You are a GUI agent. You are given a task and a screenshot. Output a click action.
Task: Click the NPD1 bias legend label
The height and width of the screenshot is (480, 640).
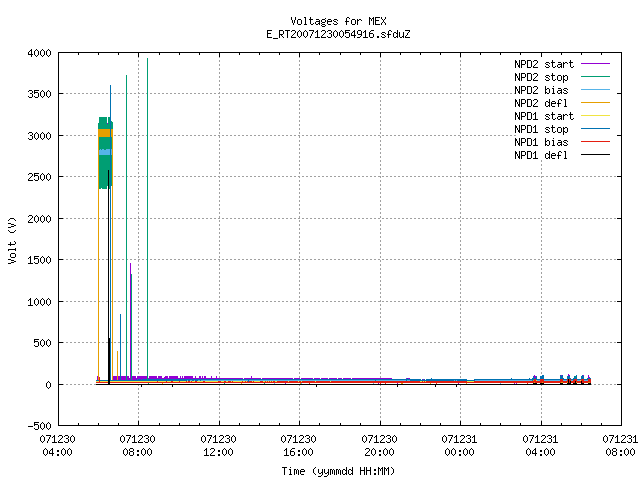tap(541, 142)
